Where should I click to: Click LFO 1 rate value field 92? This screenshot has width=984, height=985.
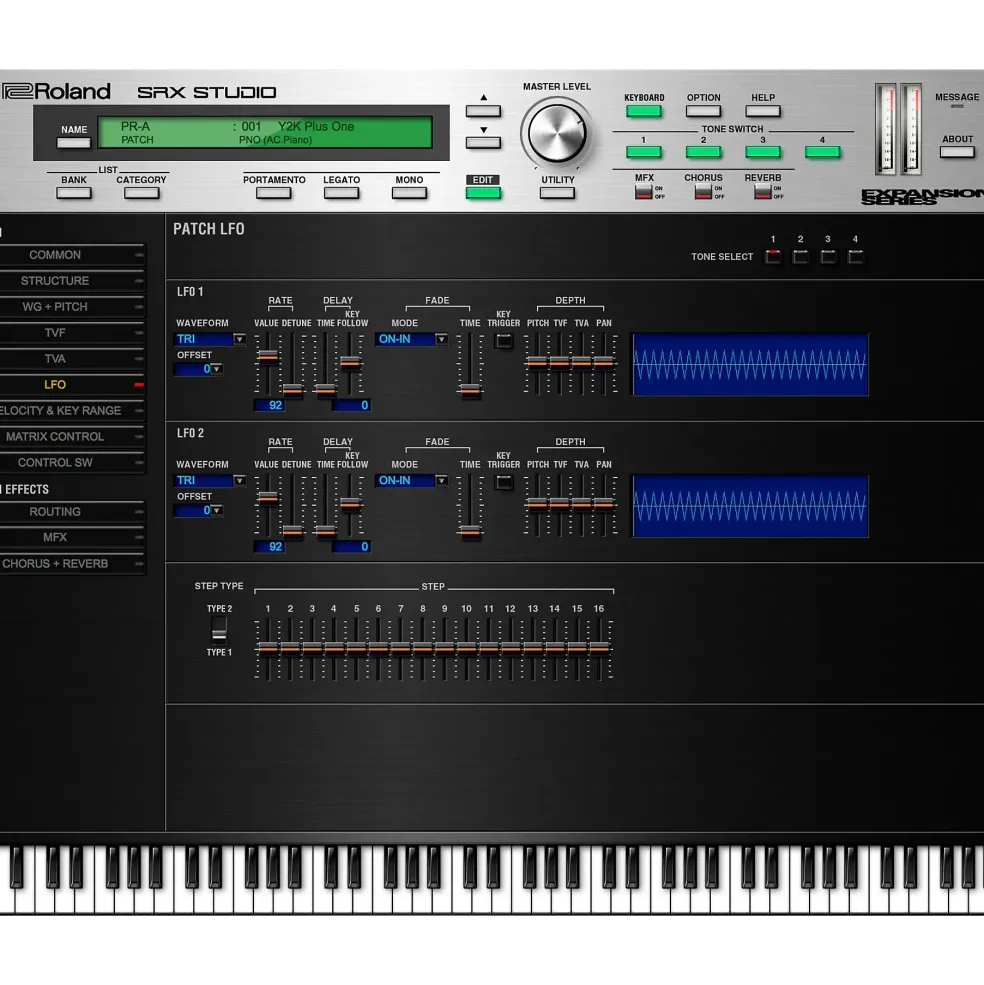point(268,405)
